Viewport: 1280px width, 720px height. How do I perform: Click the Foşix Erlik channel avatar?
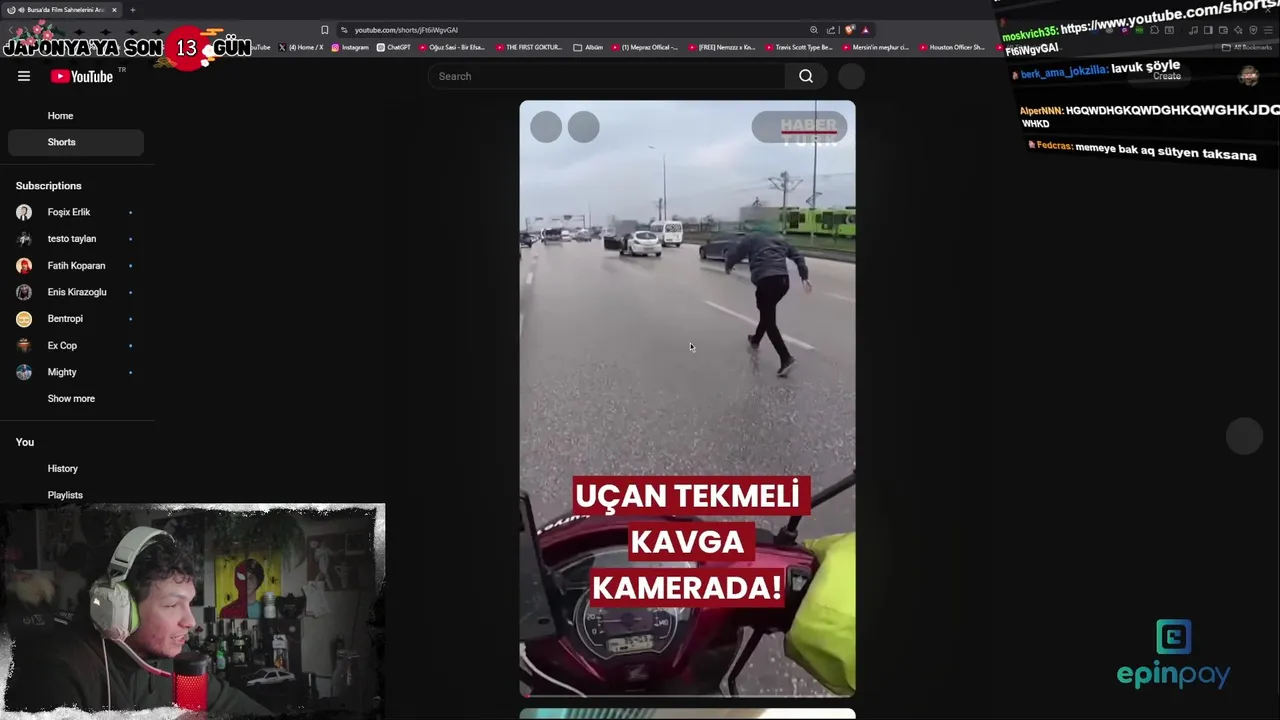(24, 212)
